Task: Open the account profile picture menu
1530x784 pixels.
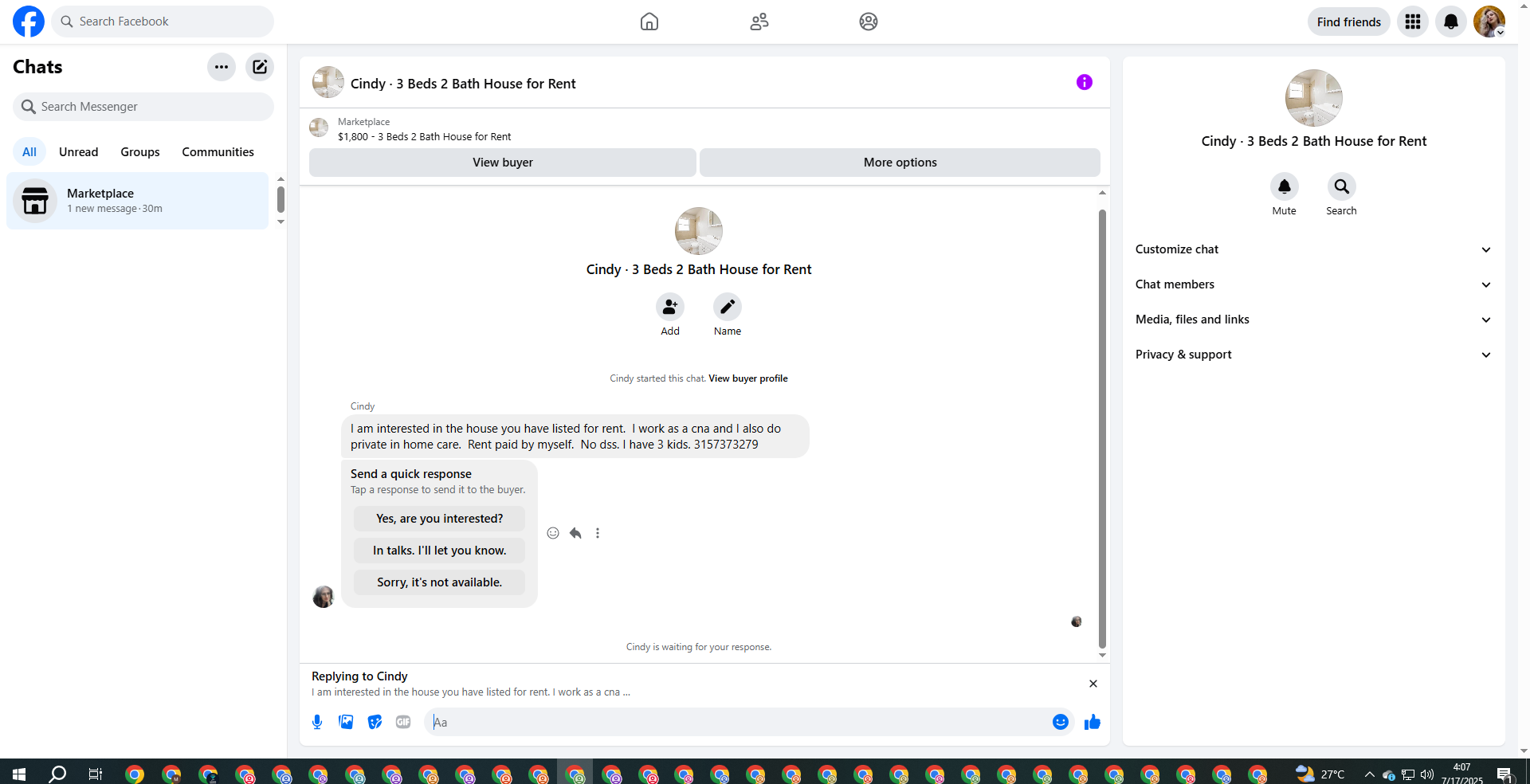Action: pyautogui.click(x=1489, y=22)
